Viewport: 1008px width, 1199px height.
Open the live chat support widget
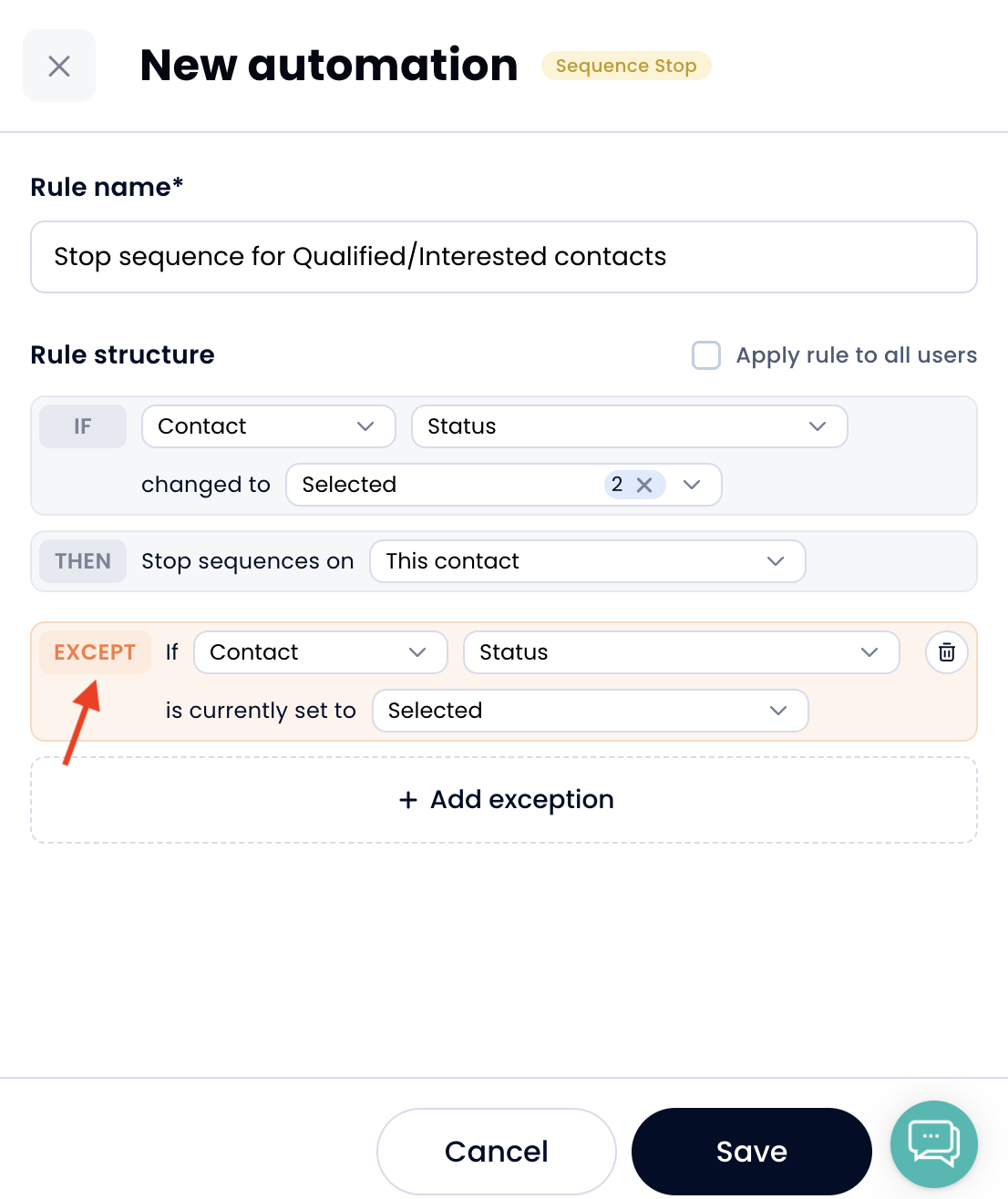(x=934, y=1144)
